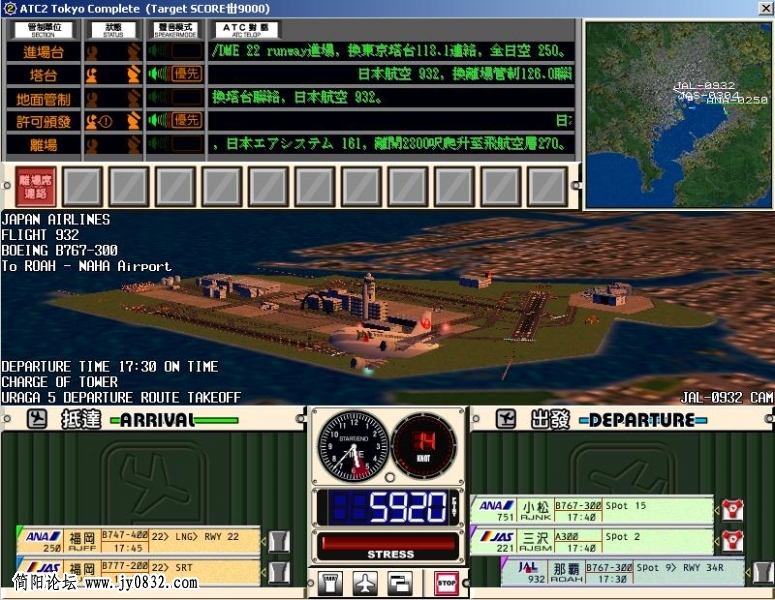Click the left controller status icon in 離場 row
Viewport: 775px width, 600px height.
tap(92, 144)
